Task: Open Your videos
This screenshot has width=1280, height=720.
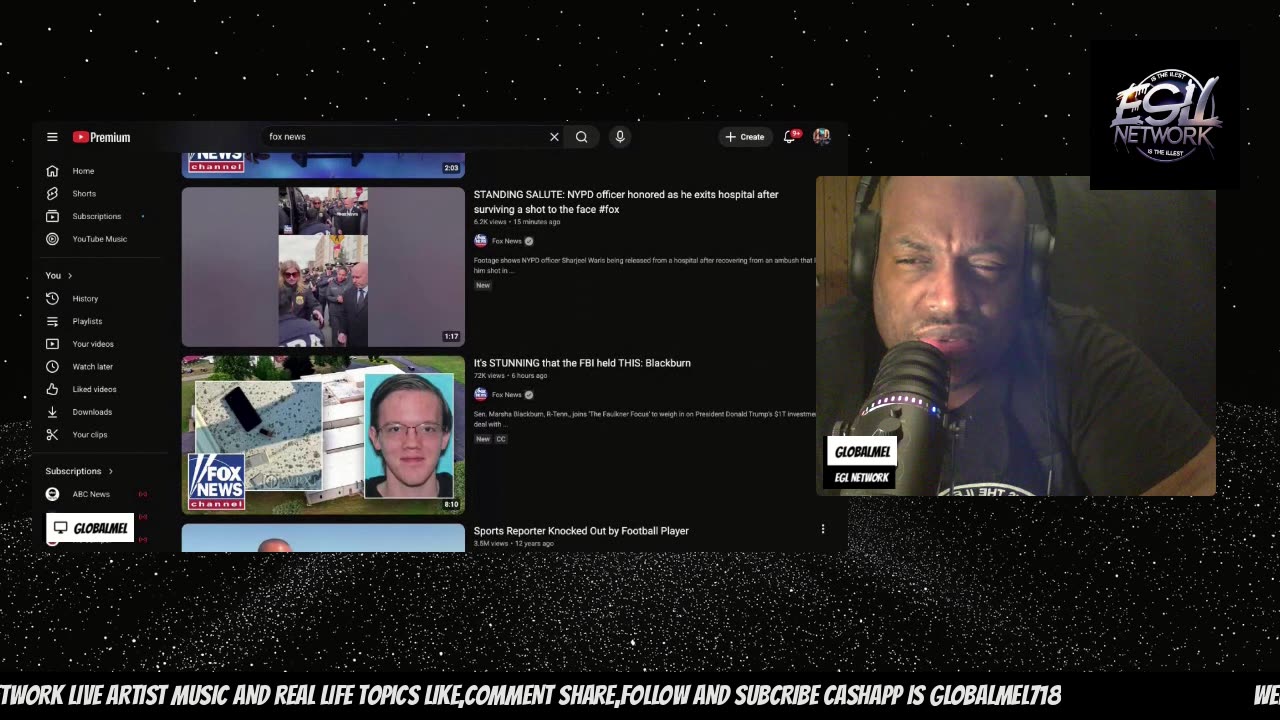Action: [x=93, y=344]
